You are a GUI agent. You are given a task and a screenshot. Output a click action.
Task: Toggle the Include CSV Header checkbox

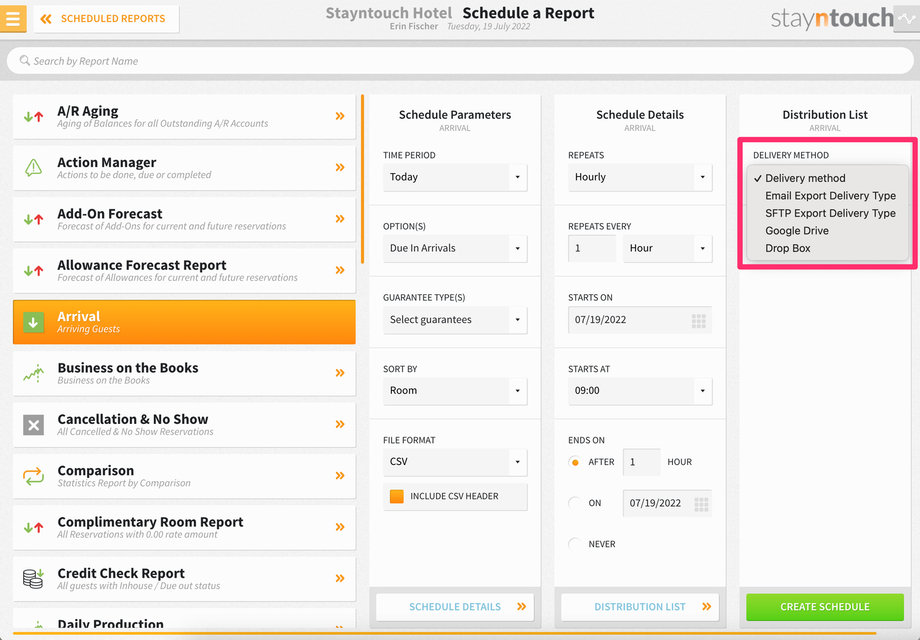(397, 496)
